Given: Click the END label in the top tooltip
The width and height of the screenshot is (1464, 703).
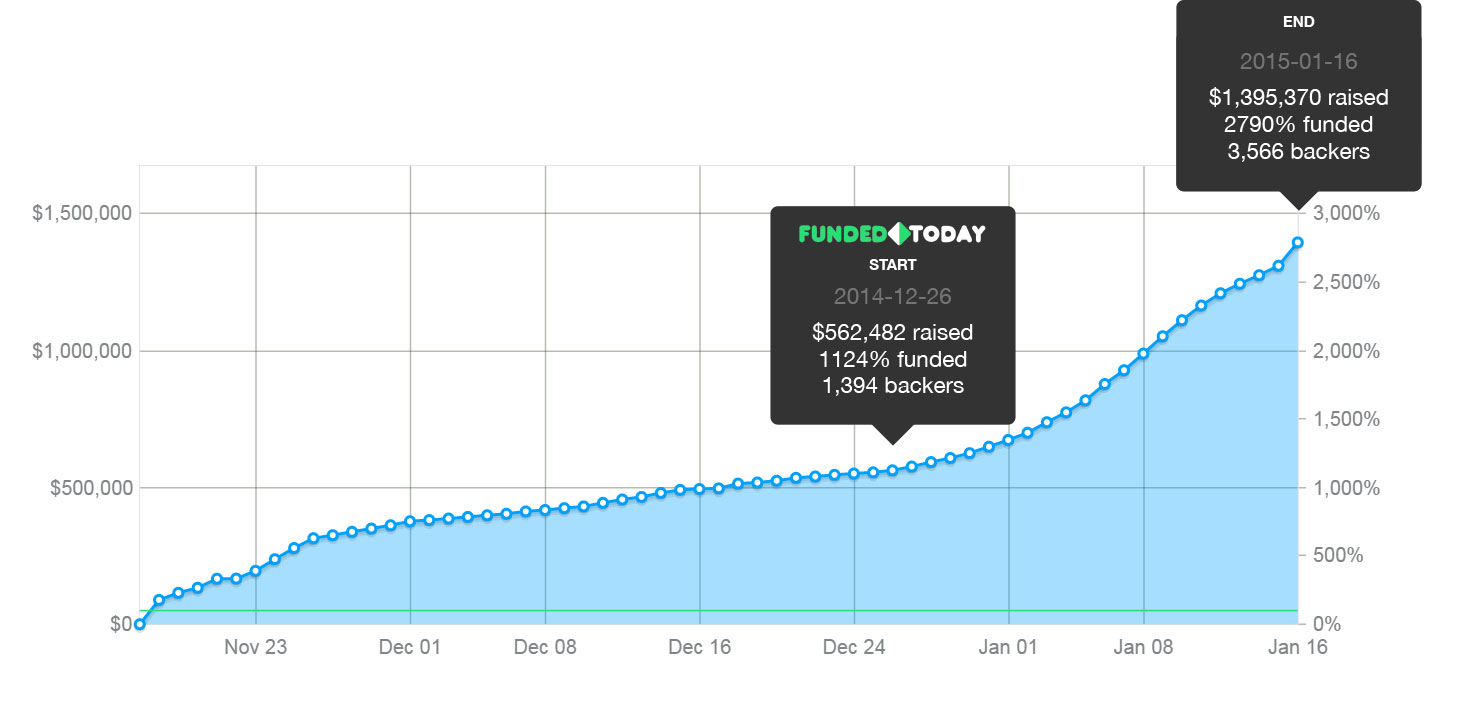Looking at the screenshot, I should pyautogui.click(x=1298, y=21).
